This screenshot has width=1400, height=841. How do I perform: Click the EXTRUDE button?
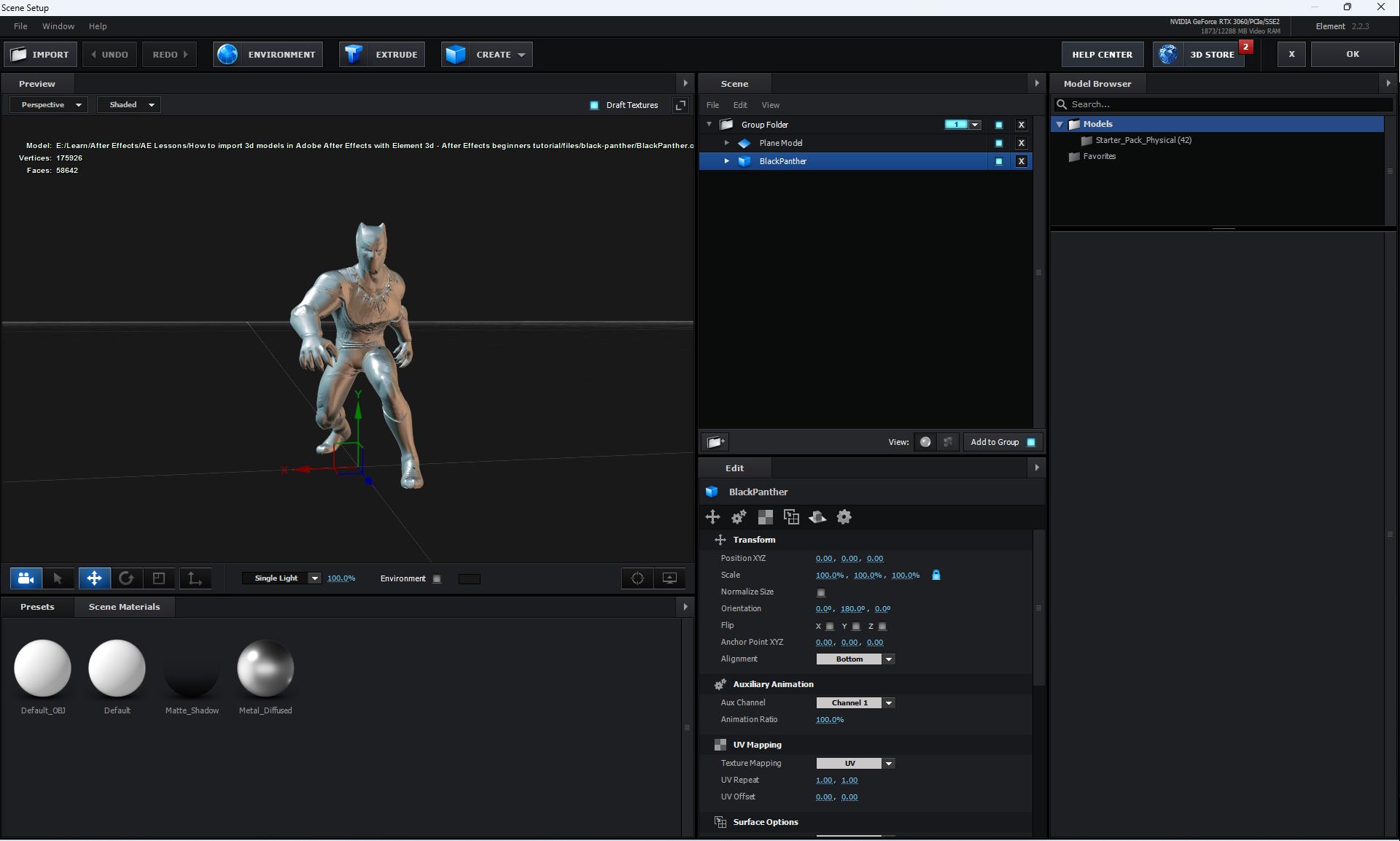(382, 55)
